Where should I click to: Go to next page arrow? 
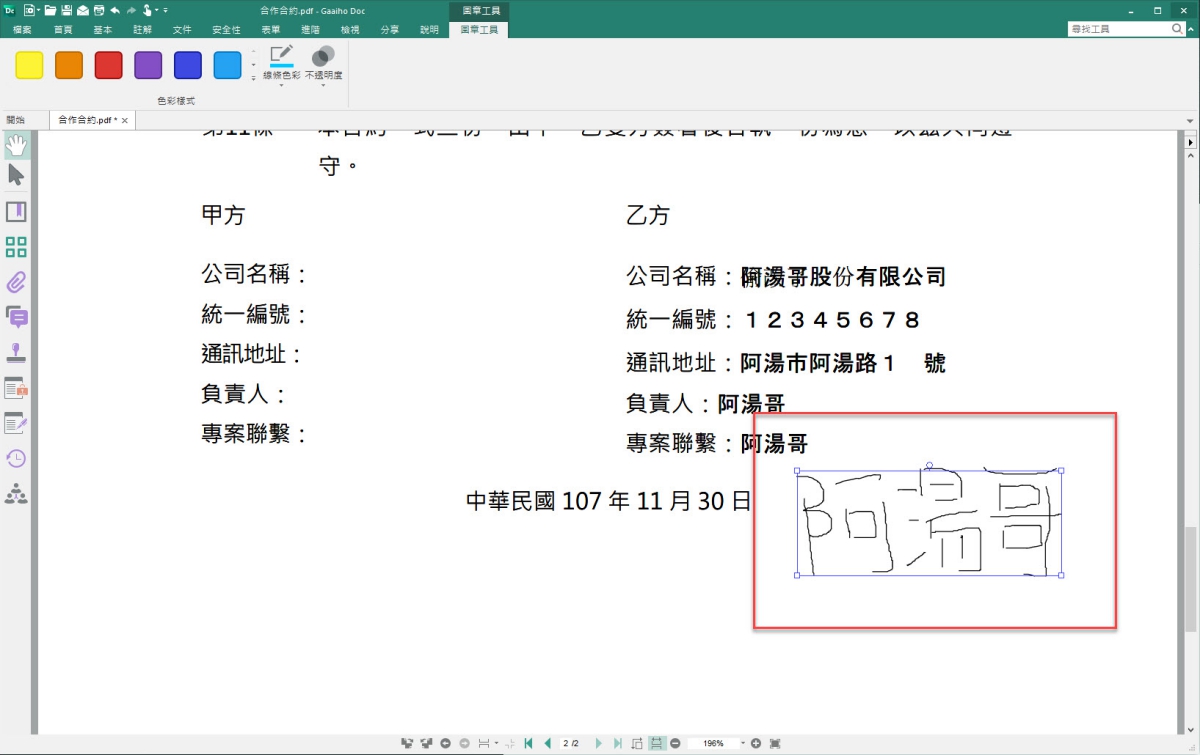599,744
